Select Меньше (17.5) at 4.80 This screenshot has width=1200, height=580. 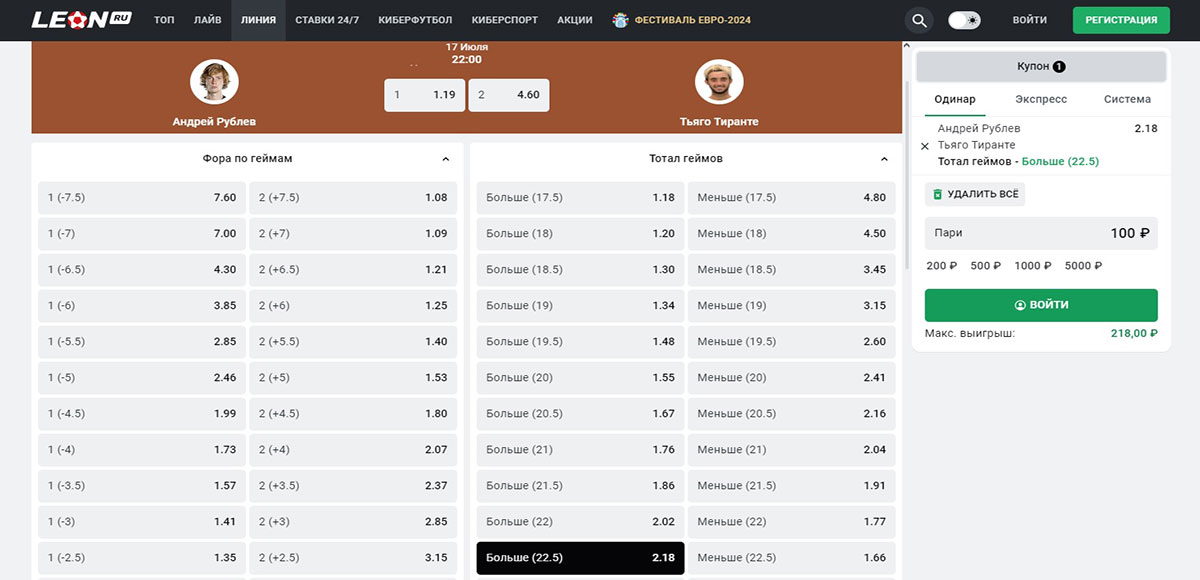(x=792, y=198)
